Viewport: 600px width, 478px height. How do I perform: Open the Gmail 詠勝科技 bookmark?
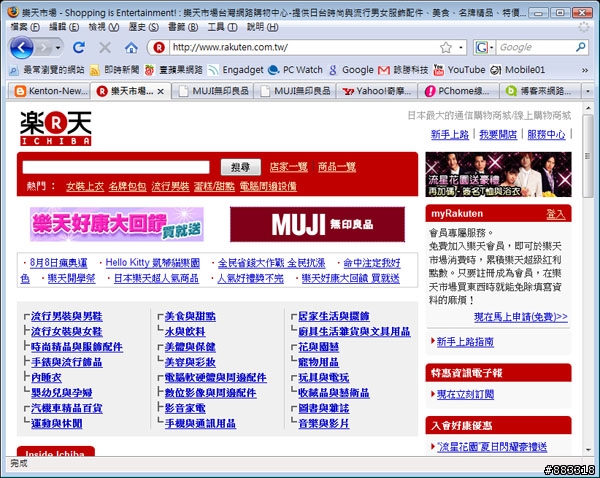[403, 70]
